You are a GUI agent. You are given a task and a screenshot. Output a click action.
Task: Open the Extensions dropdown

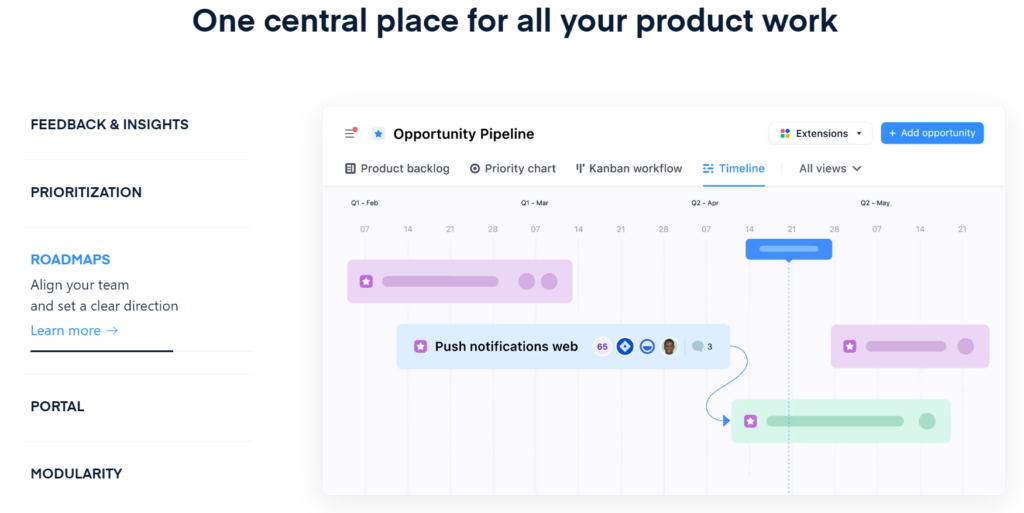point(821,133)
